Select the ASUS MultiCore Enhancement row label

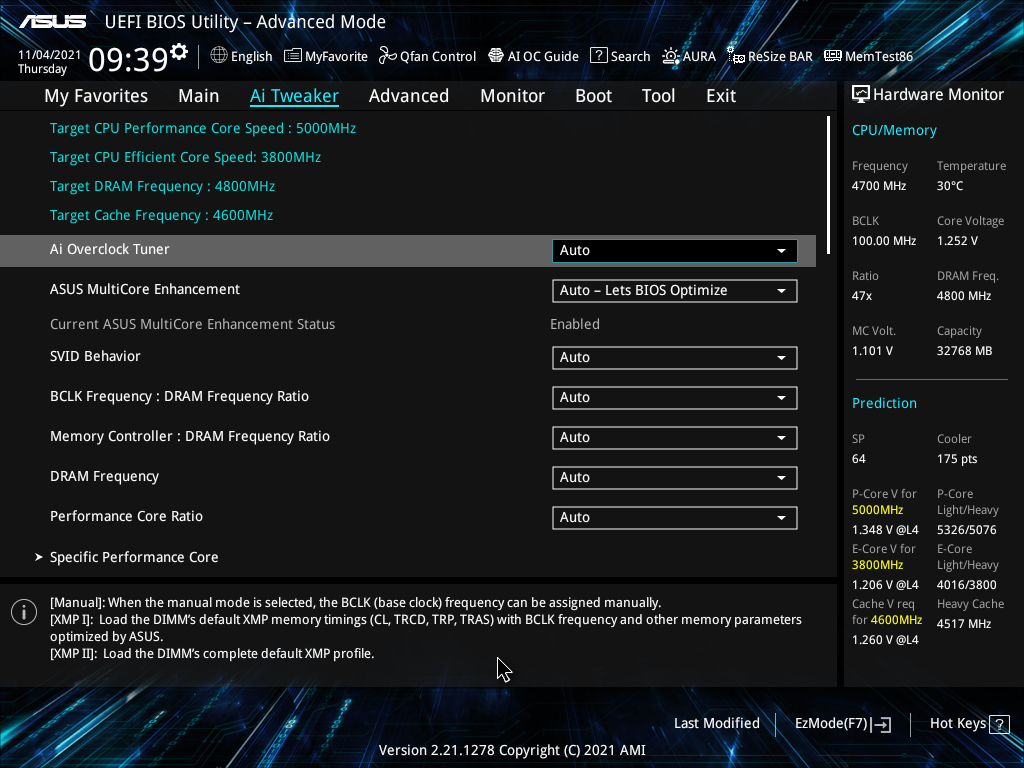(x=145, y=289)
